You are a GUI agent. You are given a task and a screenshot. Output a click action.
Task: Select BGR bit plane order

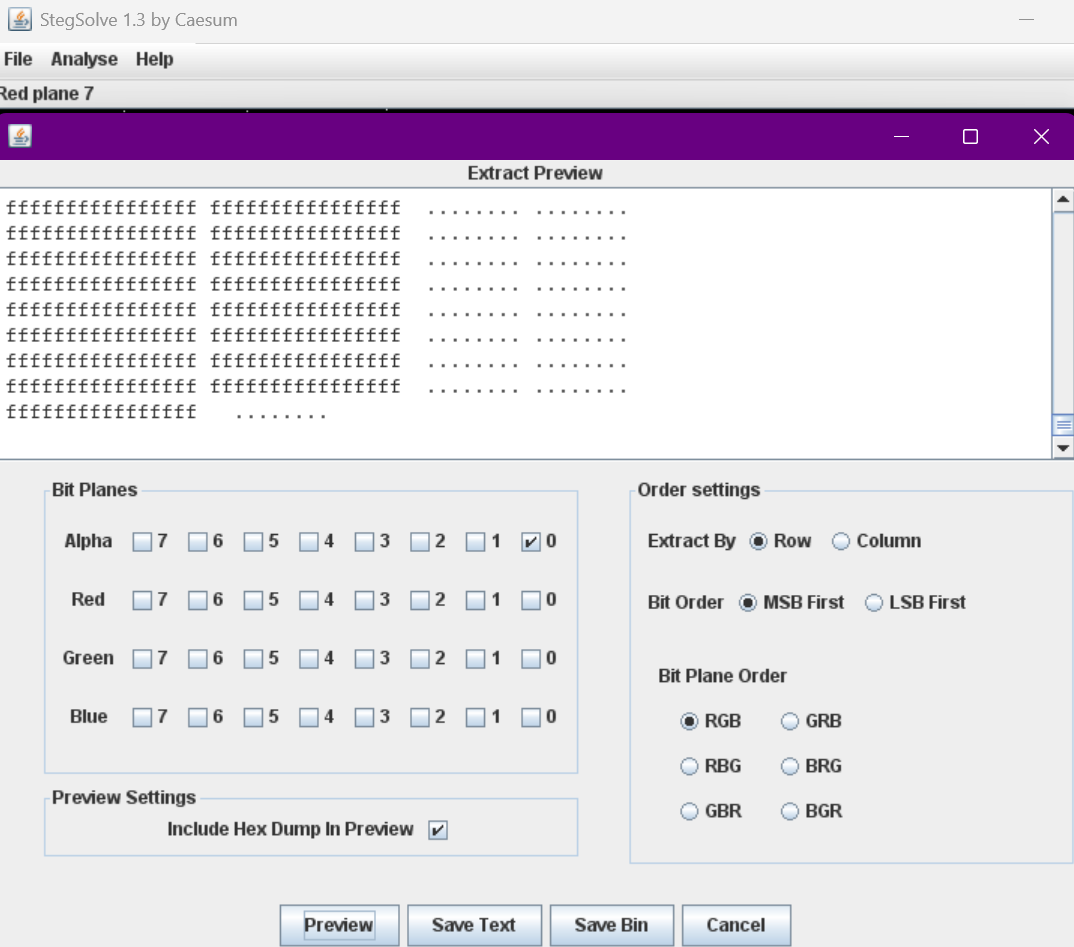click(790, 812)
